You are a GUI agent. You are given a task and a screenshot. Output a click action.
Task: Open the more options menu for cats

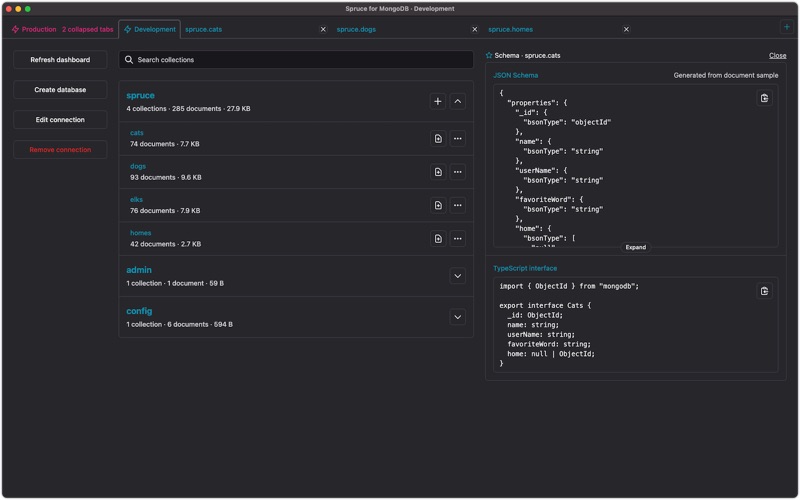[458, 138]
